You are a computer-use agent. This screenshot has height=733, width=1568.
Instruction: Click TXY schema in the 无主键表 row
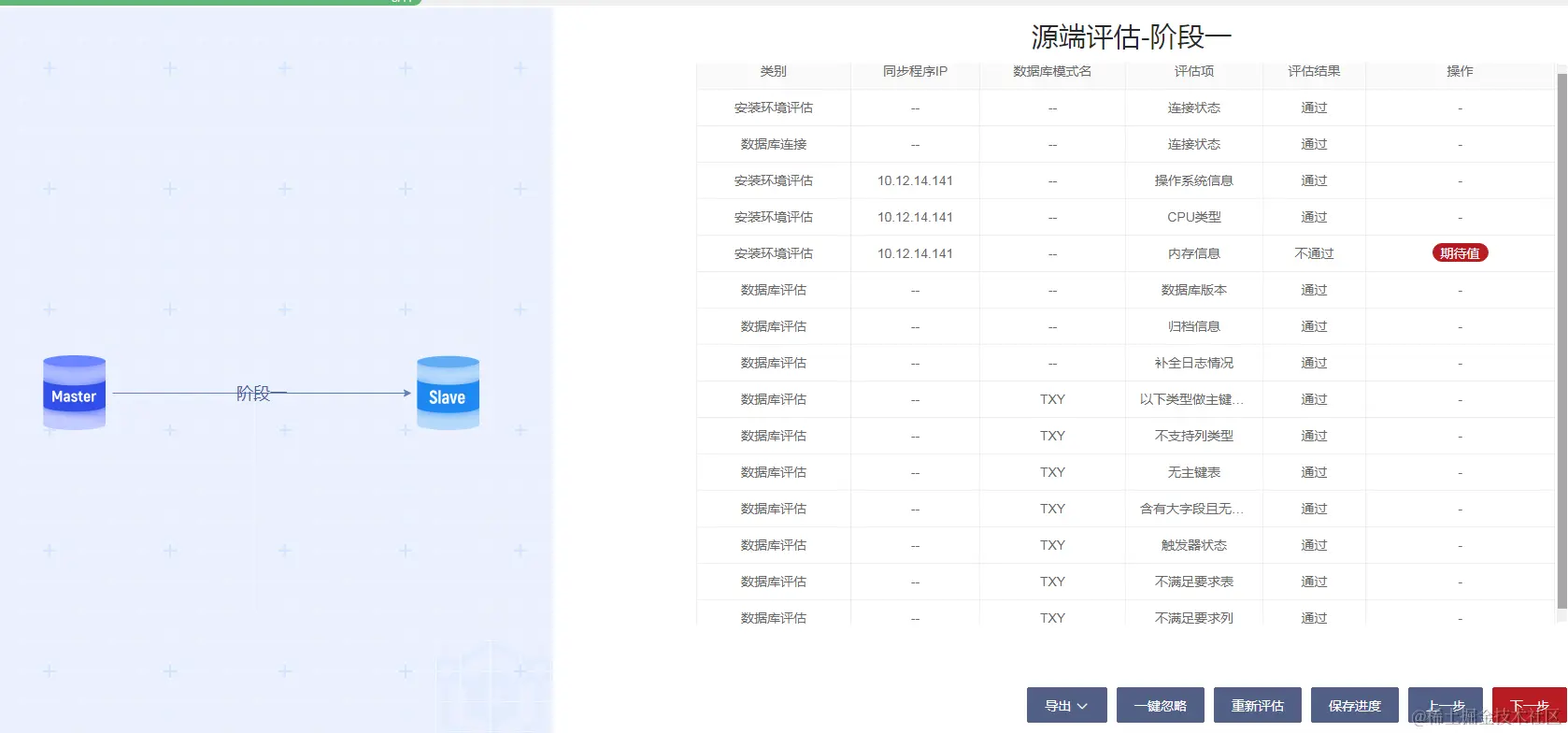1052,472
